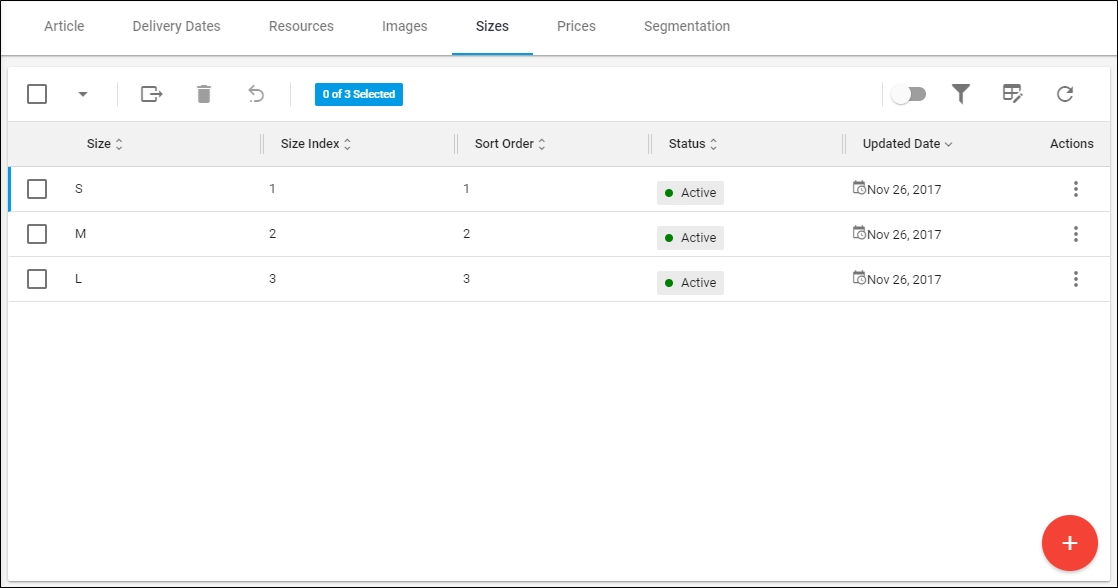Click the size name L
The image size is (1118, 588).
pos(78,279)
